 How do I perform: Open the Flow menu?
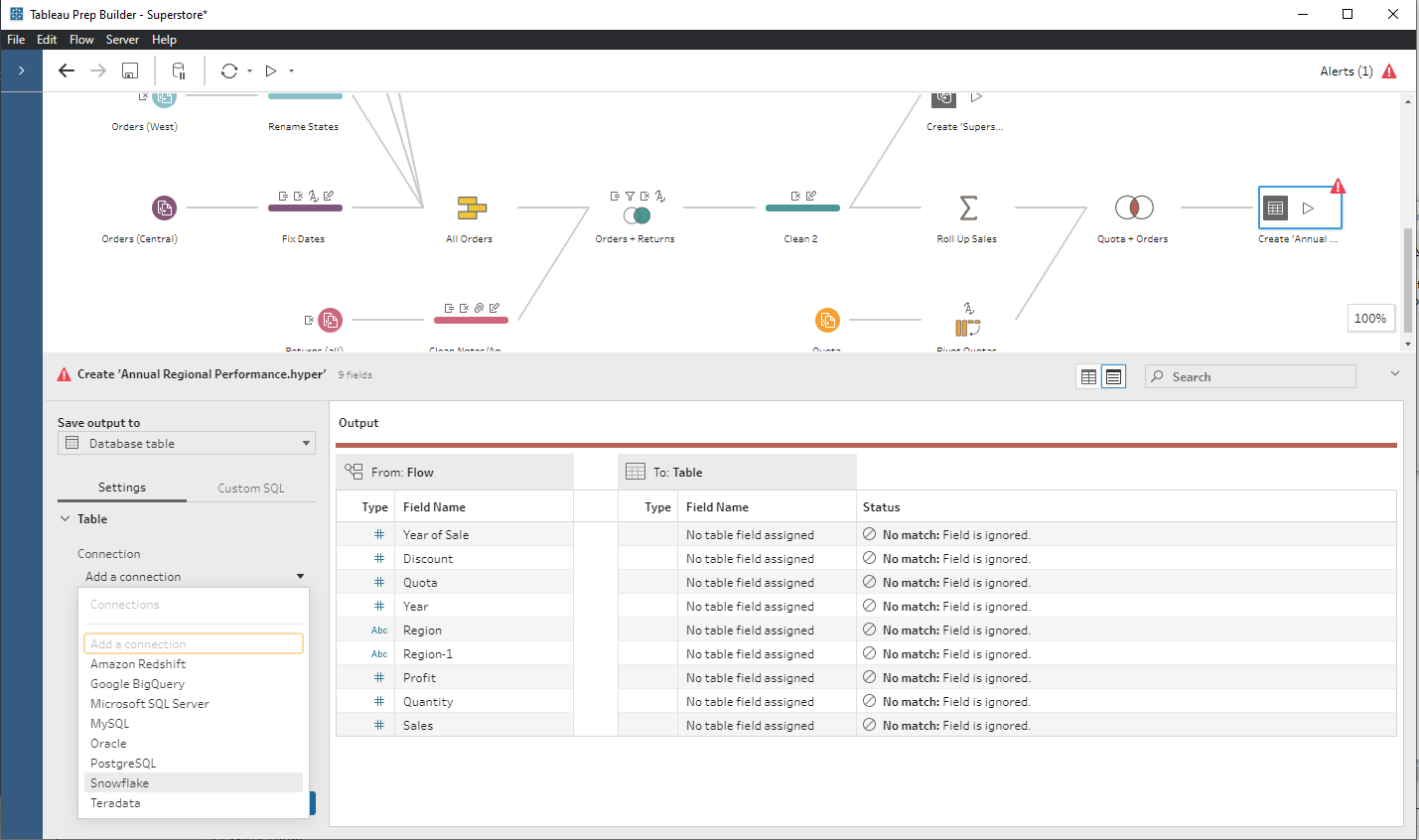tap(81, 40)
